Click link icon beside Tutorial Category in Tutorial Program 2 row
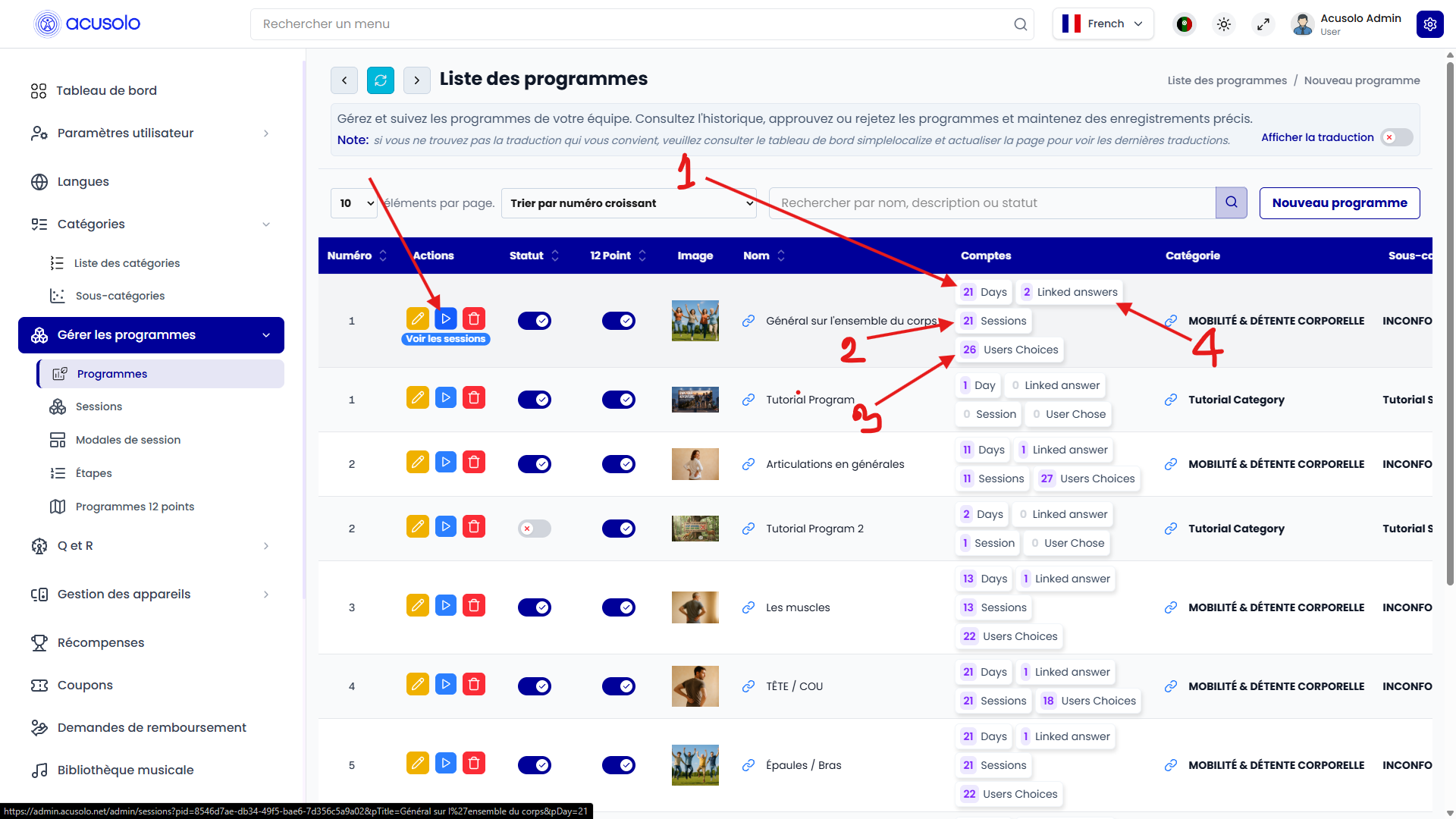Viewport: 1456px width, 819px height. click(x=1171, y=529)
